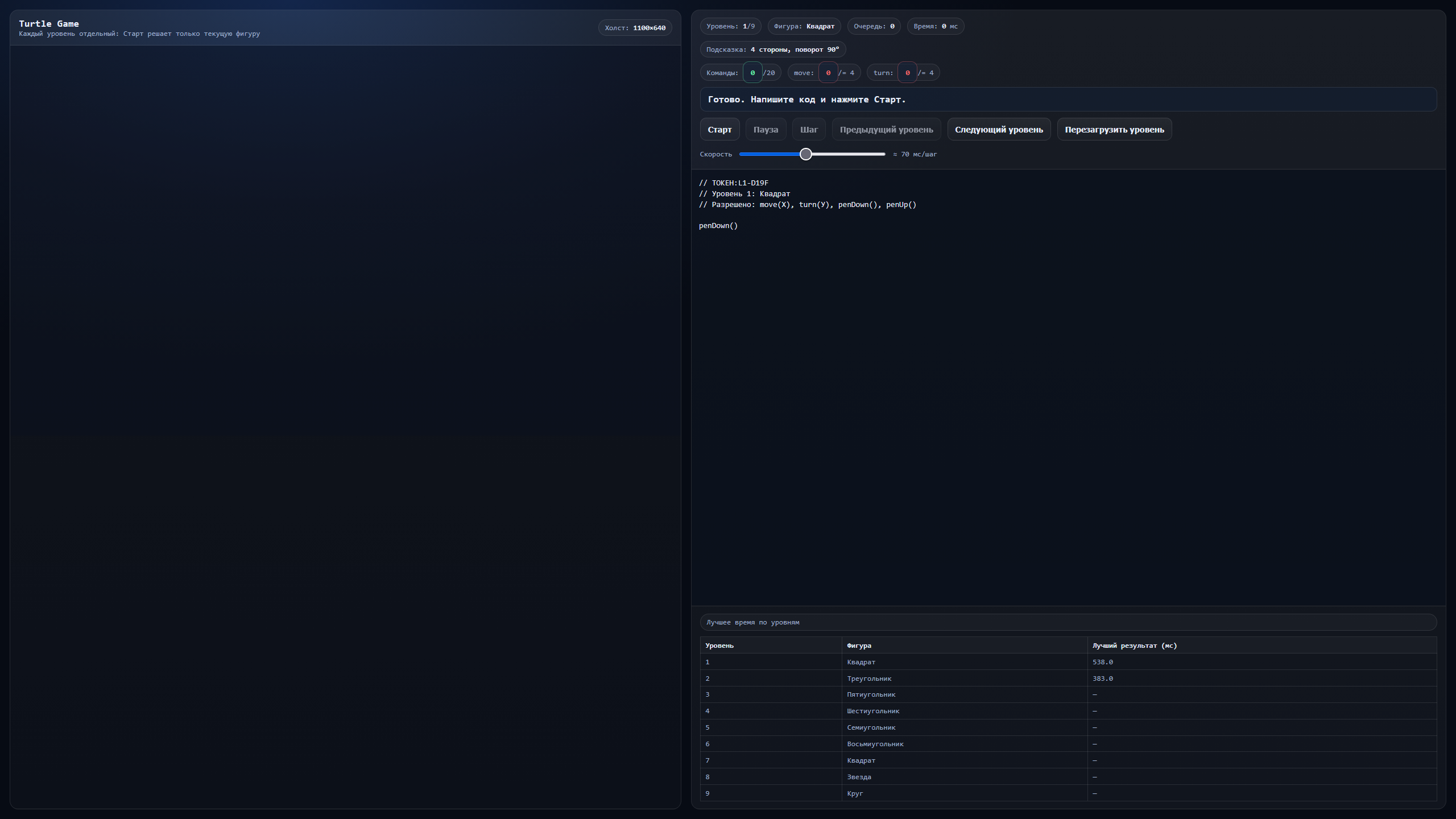This screenshot has width=1456, height=819.
Task: Click the Подсказка hint badge
Action: [772, 49]
